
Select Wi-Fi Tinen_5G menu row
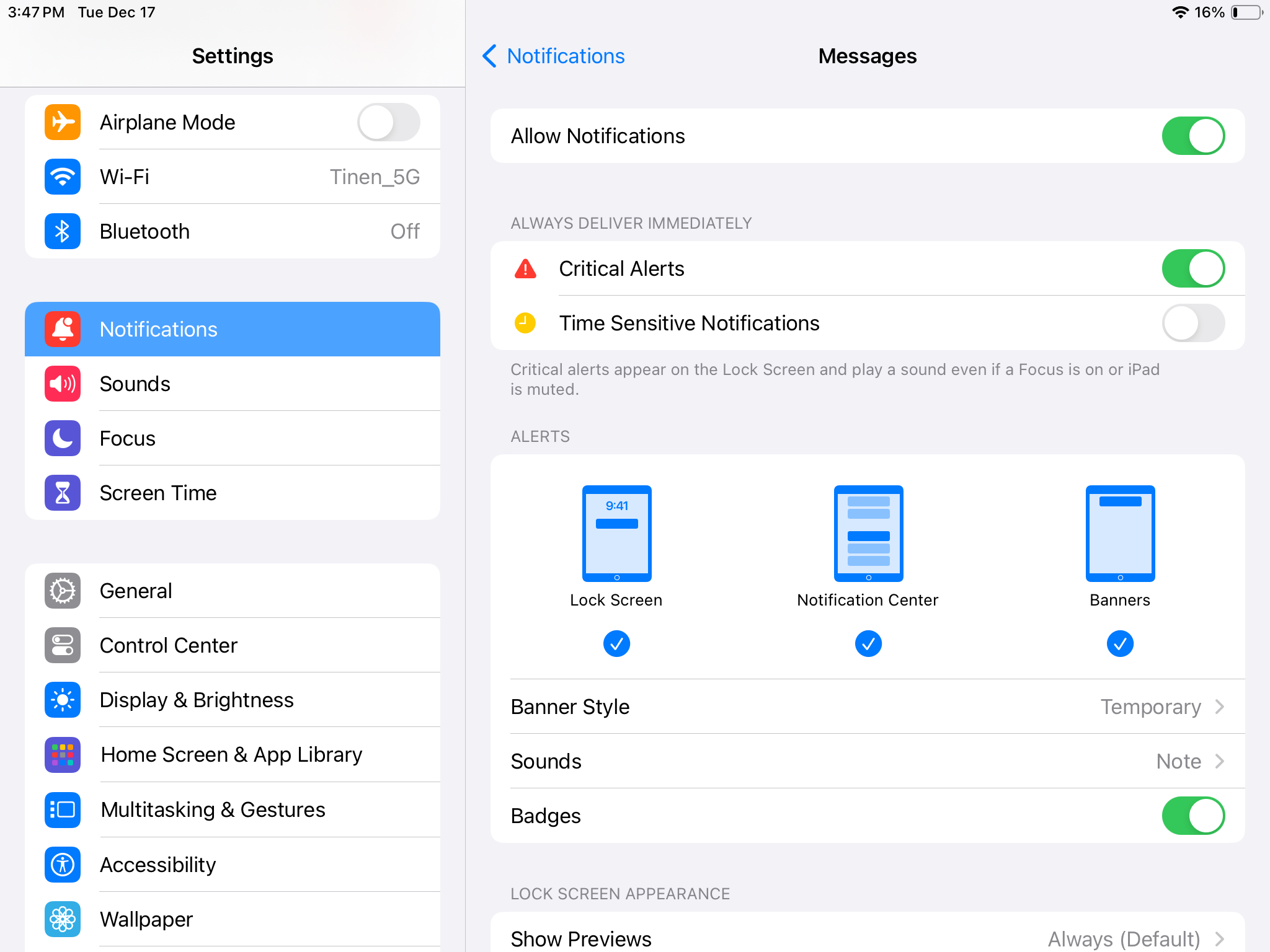pos(233,177)
